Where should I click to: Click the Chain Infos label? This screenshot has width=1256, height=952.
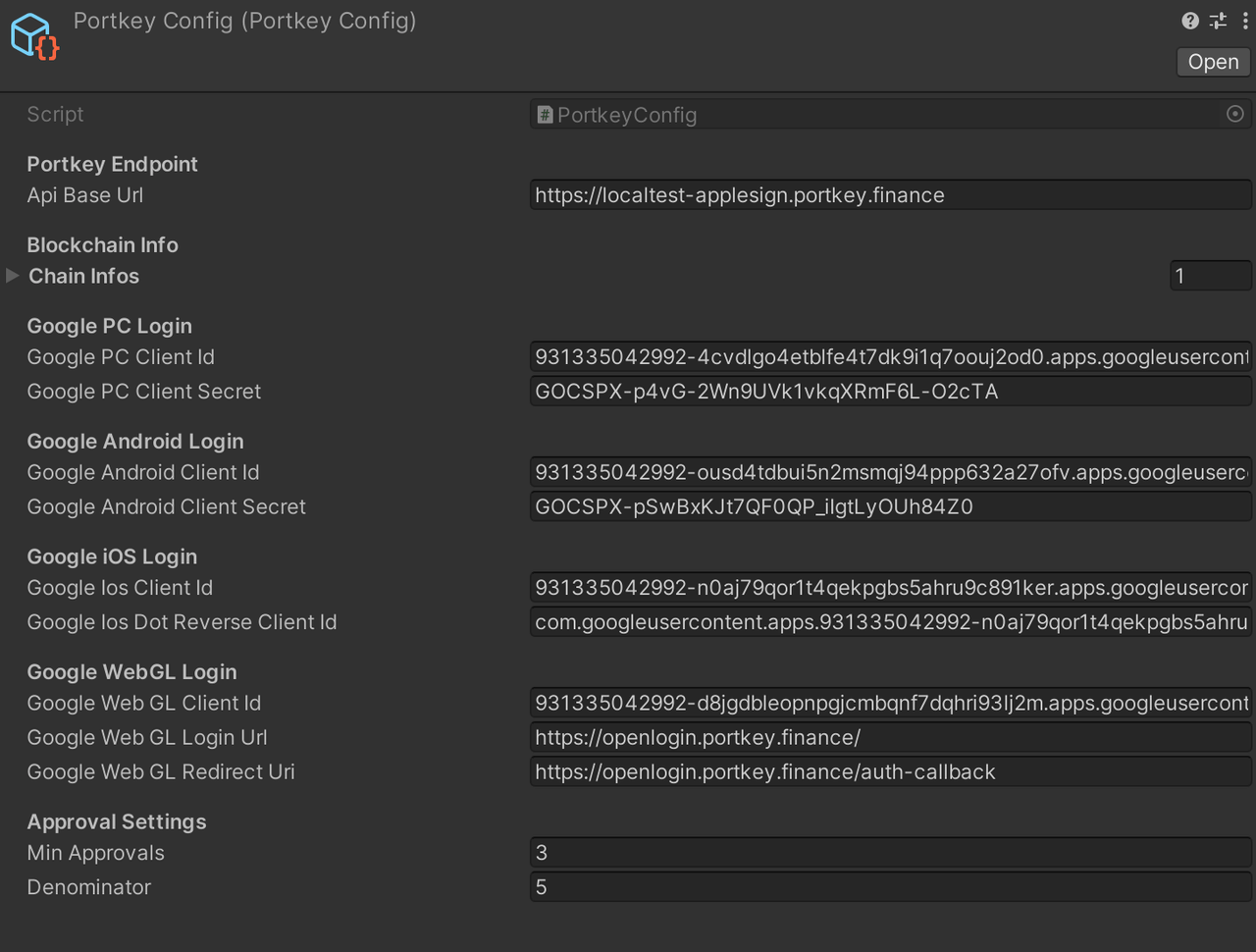pyautogui.click(x=83, y=276)
